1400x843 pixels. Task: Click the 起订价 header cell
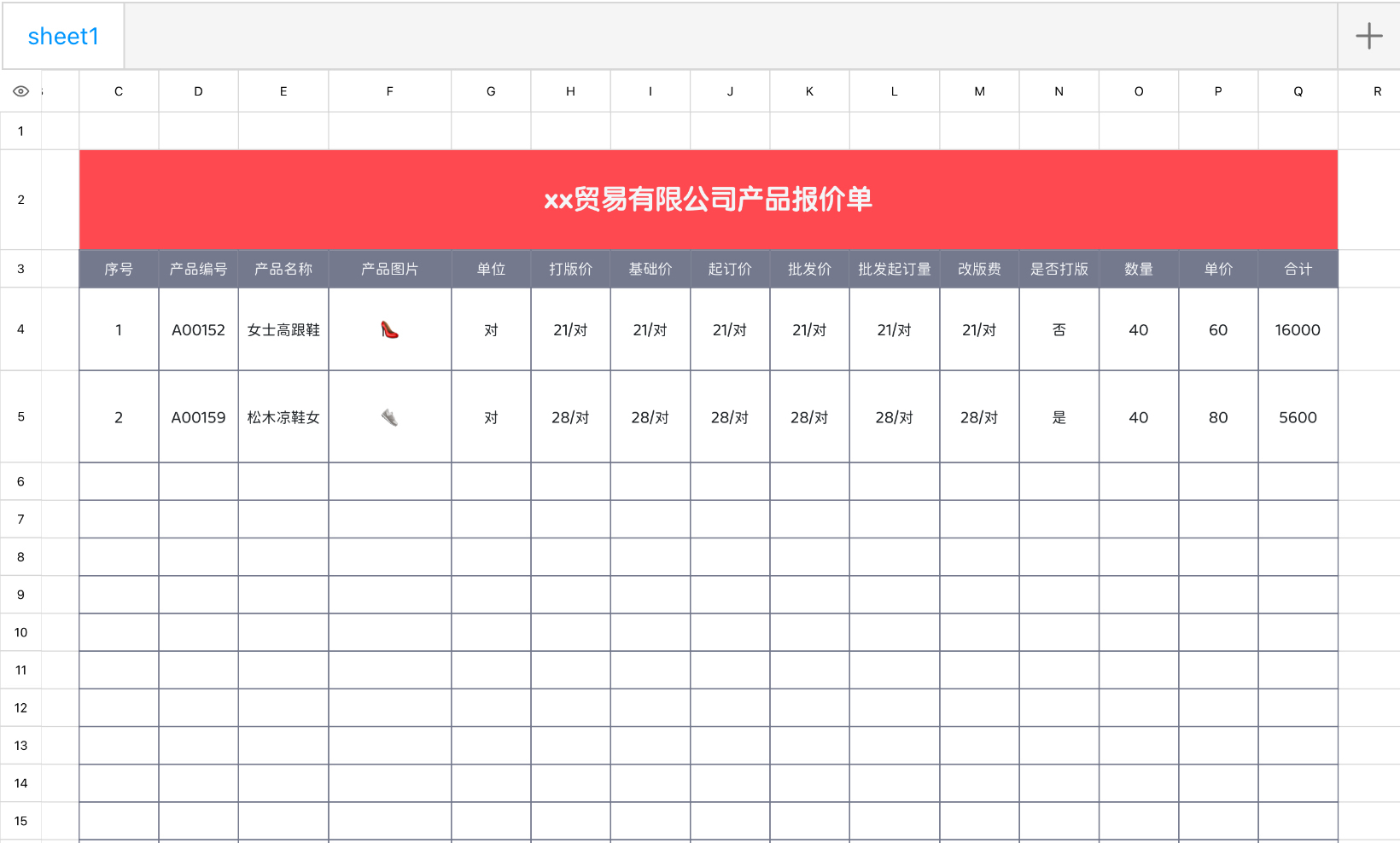(x=730, y=269)
